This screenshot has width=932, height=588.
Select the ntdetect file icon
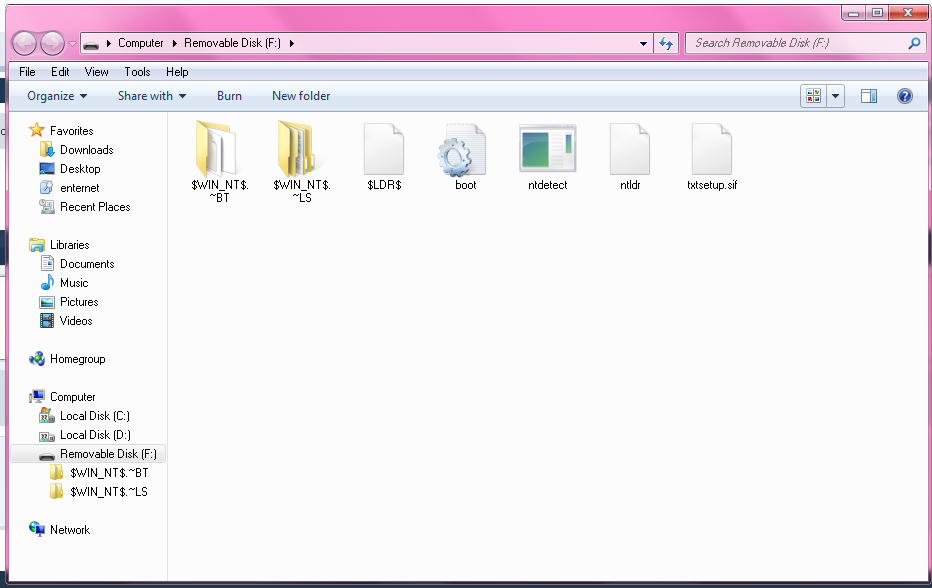pos(547,149)
